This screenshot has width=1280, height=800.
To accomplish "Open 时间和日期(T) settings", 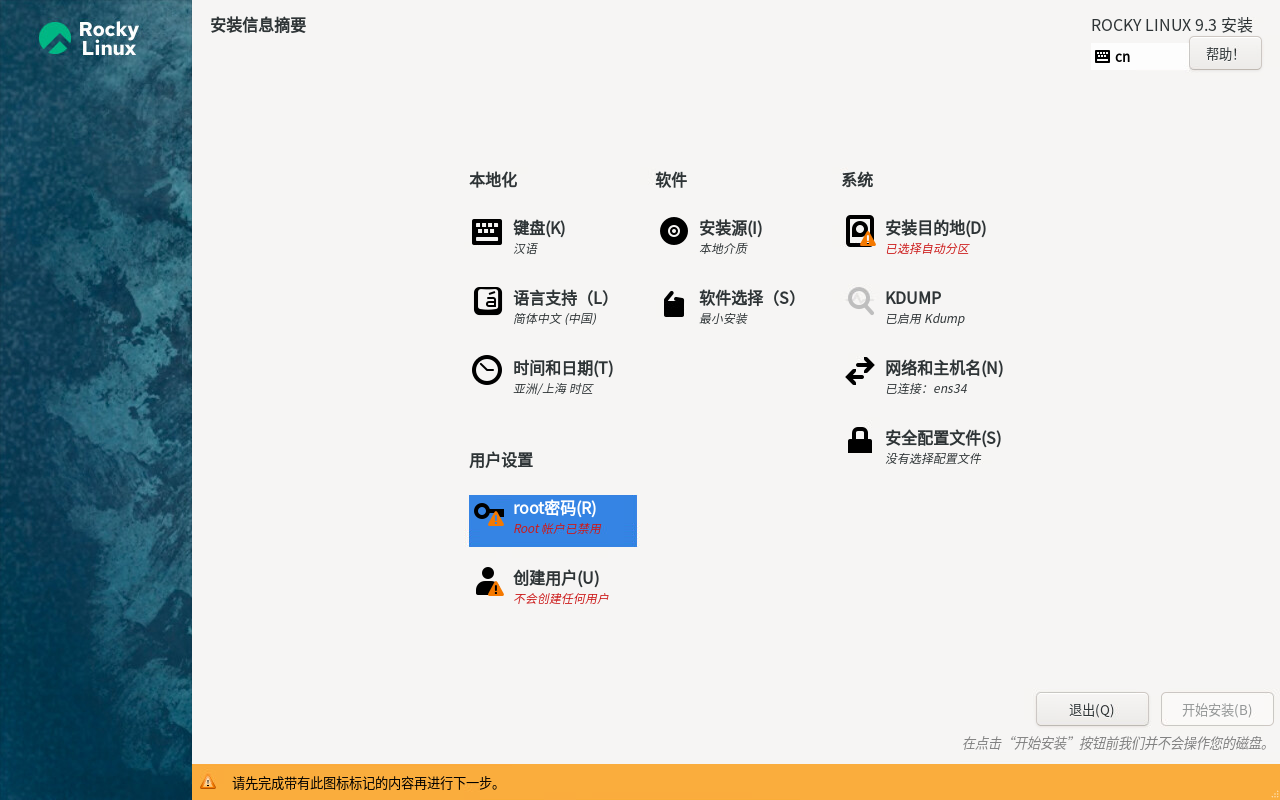I will (x=563, y=368).
